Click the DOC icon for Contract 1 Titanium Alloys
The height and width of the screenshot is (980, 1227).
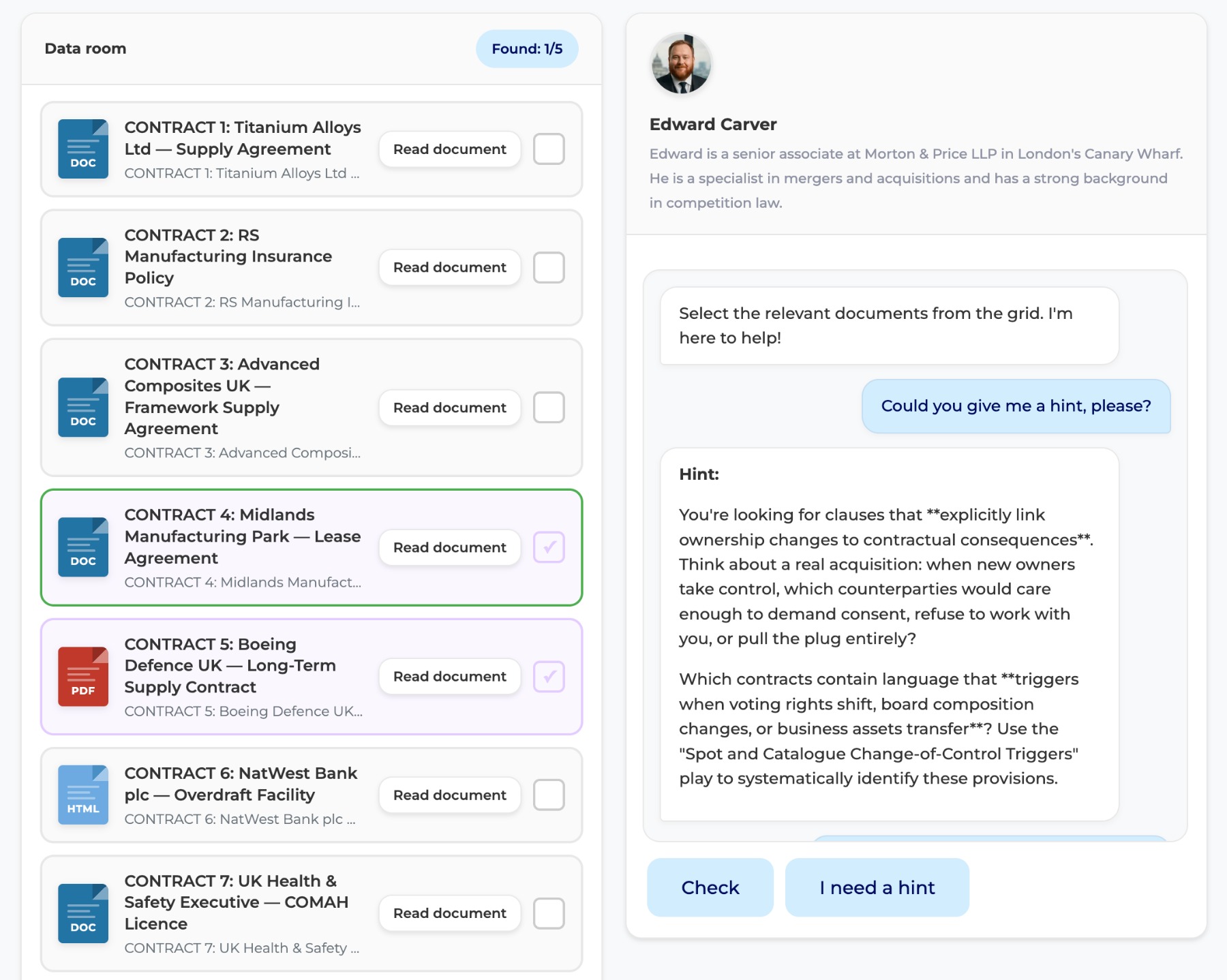pos(83,149)
